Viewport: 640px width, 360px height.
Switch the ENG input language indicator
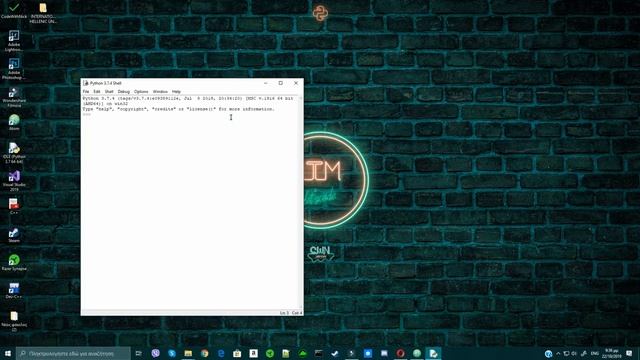coord(595,353)
